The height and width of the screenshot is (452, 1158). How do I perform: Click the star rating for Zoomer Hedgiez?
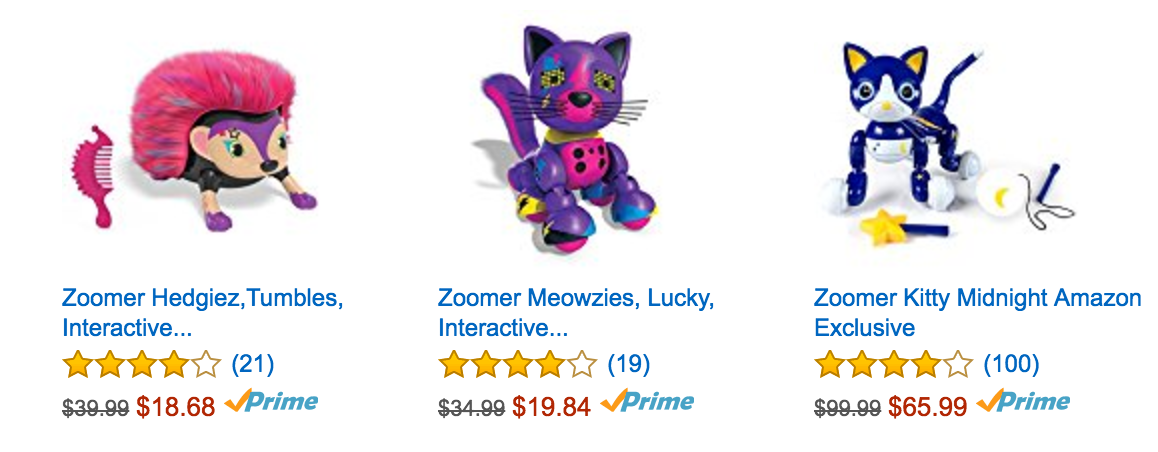pyautogui.click(x=142, y=364)
